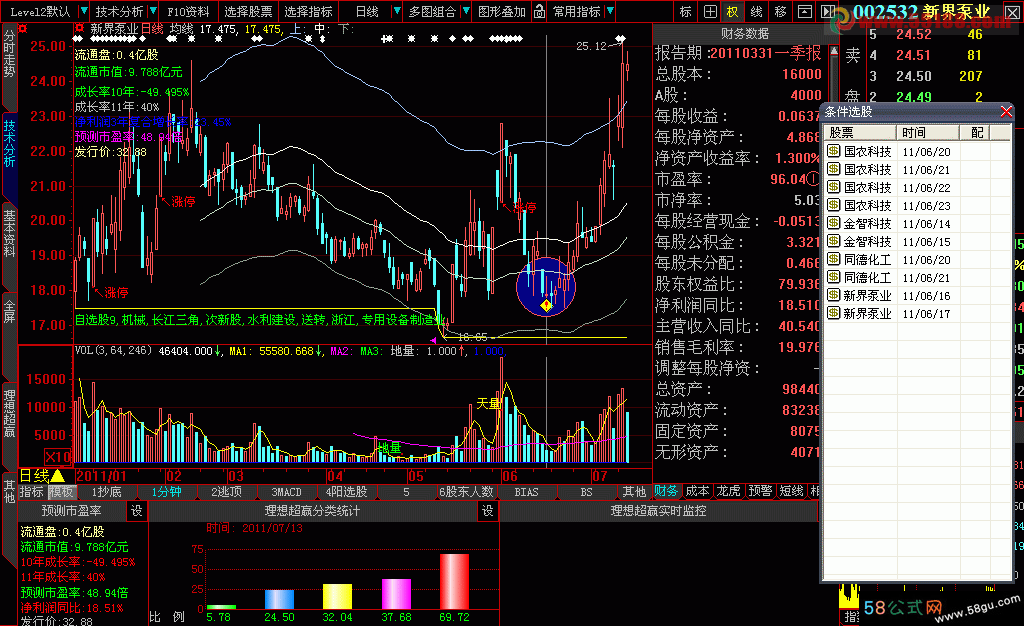Click the yellow triangle next to 日线
This screenshot has width=1024, height=626.
point(58,475)
